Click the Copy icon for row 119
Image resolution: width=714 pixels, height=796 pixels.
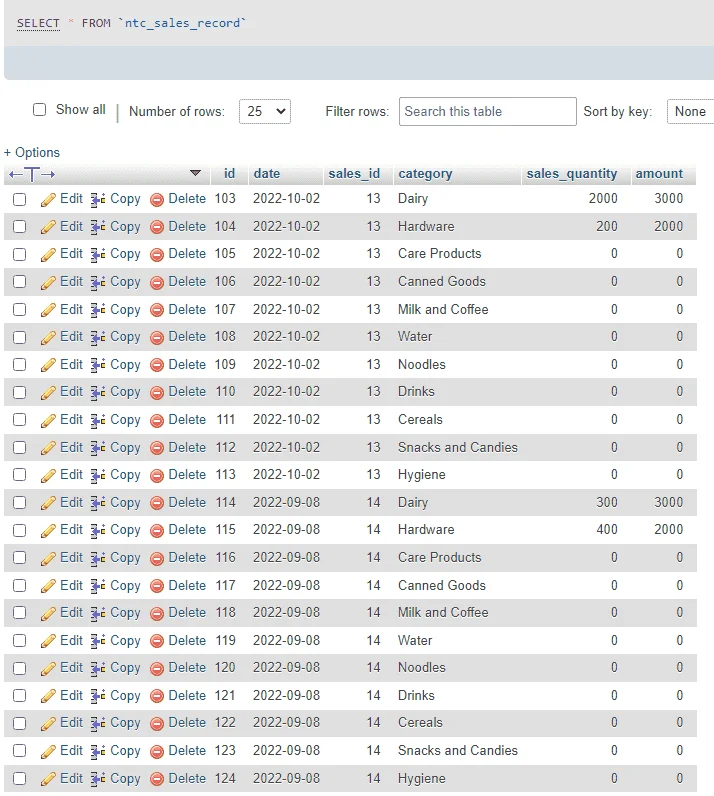(x=98, y=641)
